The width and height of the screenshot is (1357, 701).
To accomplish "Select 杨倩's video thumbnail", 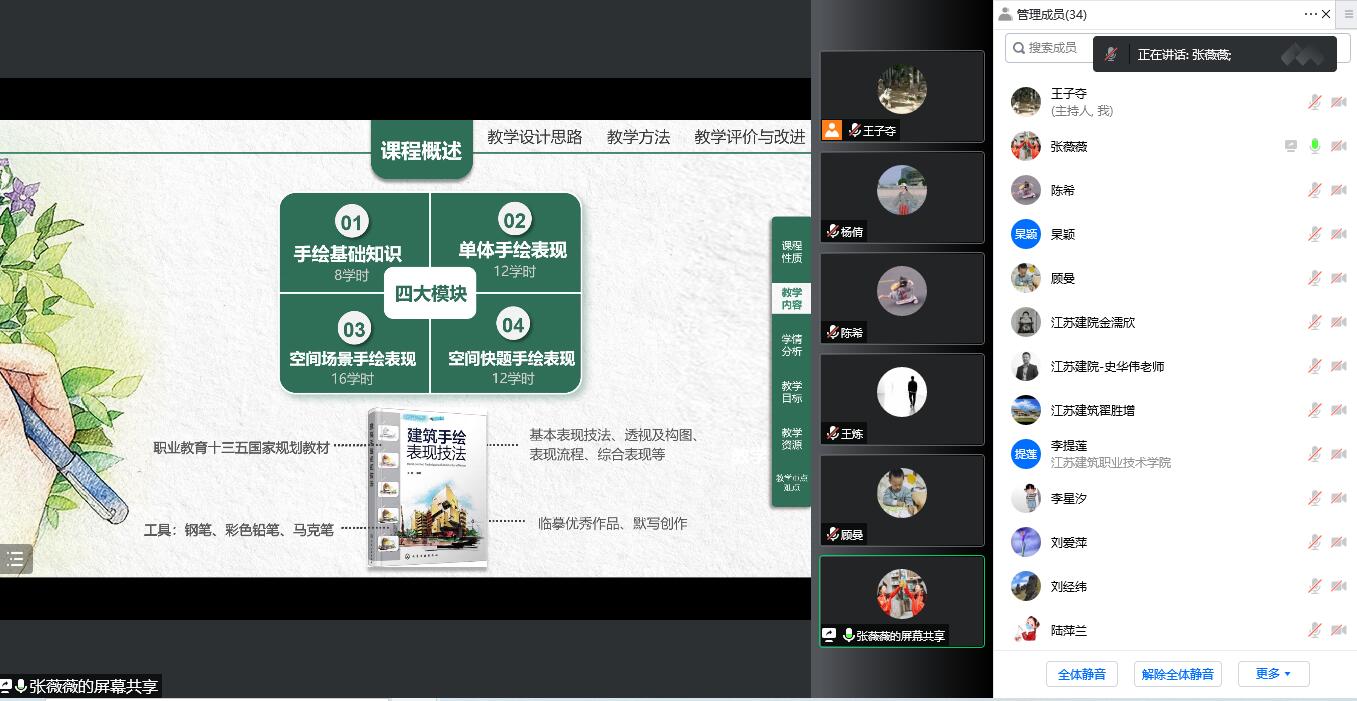I will (x=902, y=197).
